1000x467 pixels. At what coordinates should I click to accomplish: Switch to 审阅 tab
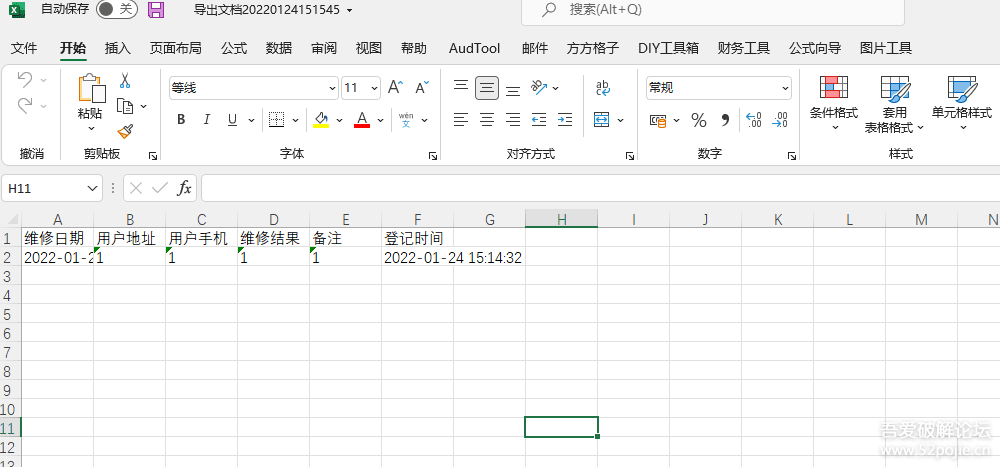[324, 48]
